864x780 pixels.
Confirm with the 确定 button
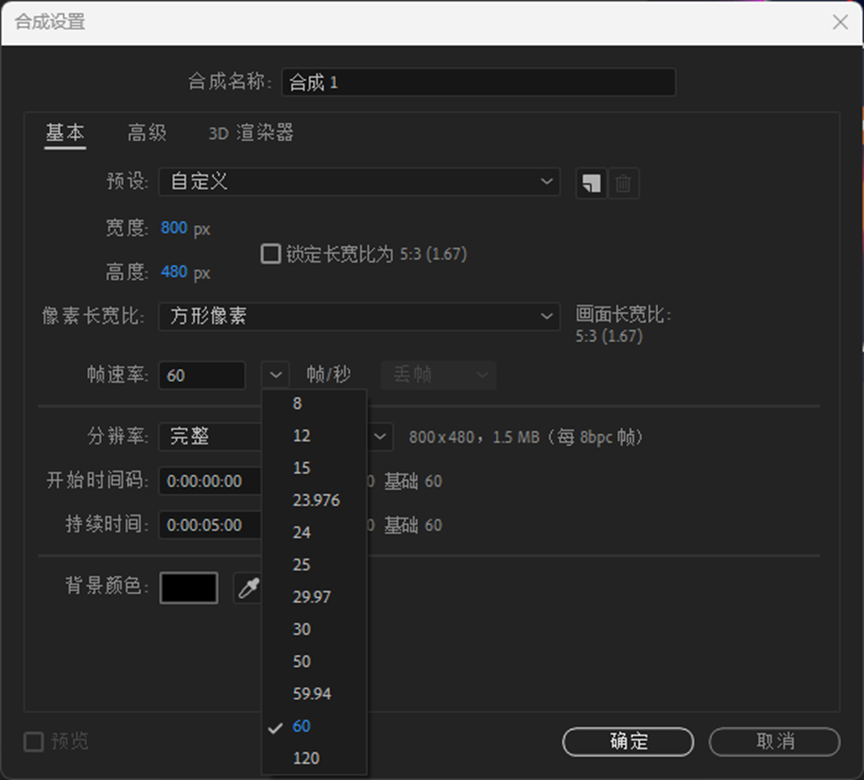pos(628,741)
